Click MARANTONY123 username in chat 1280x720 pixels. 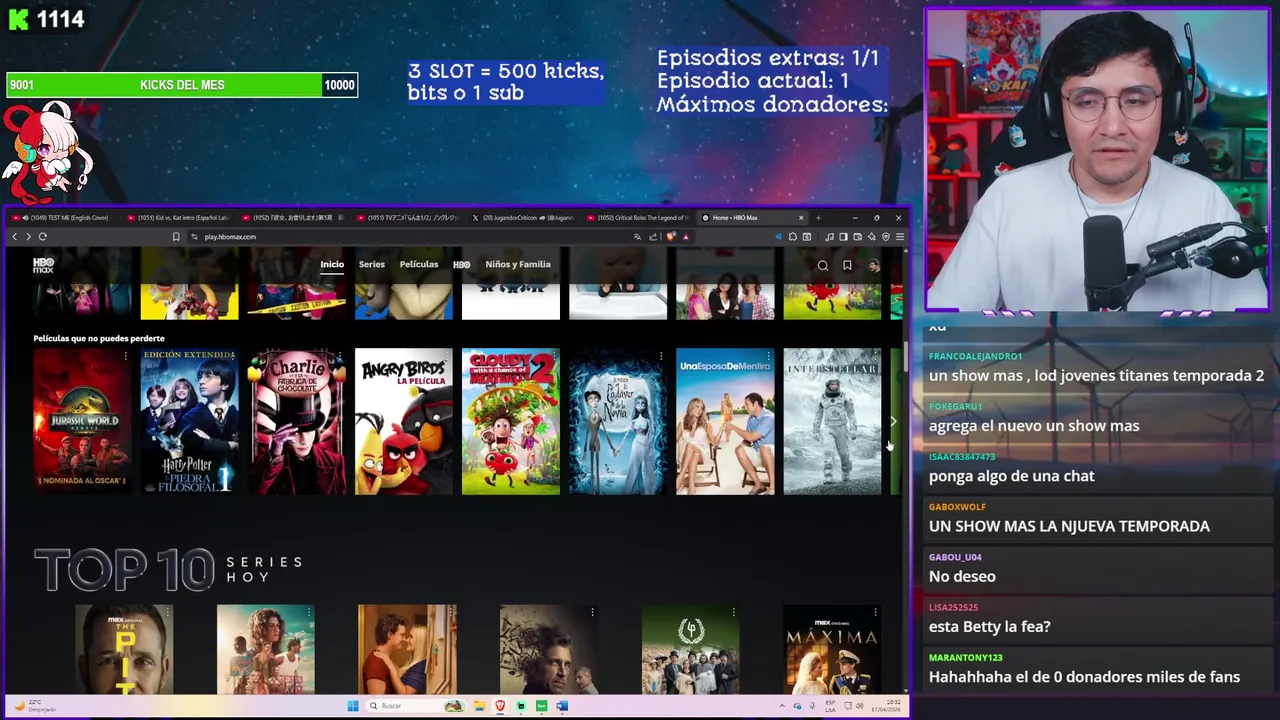tap(965, 658)
